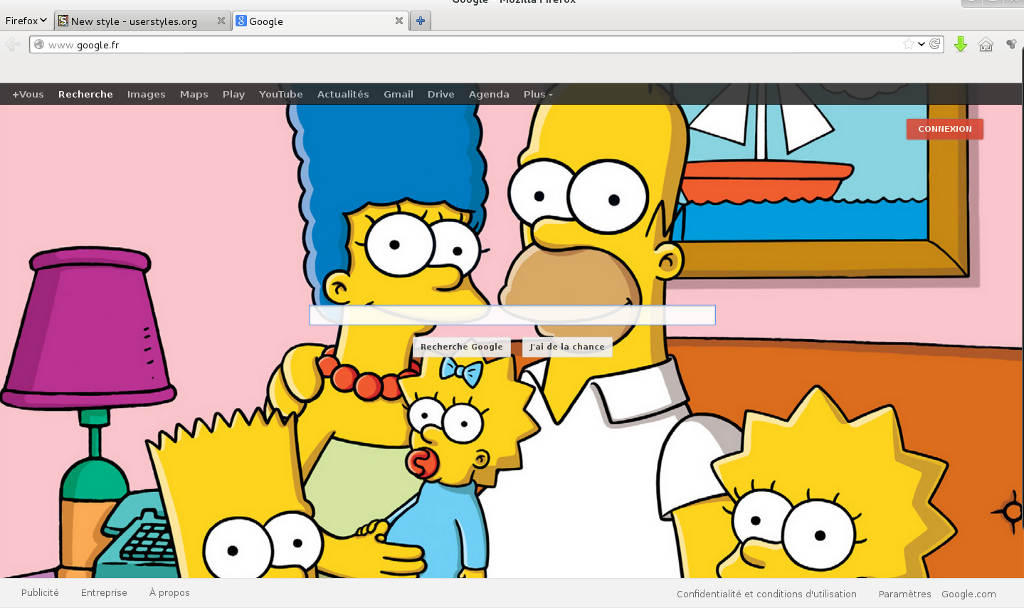Click the back navigation arrow
The width and height of the screenshot is (1024, 608).
click(x=12, y=44)
